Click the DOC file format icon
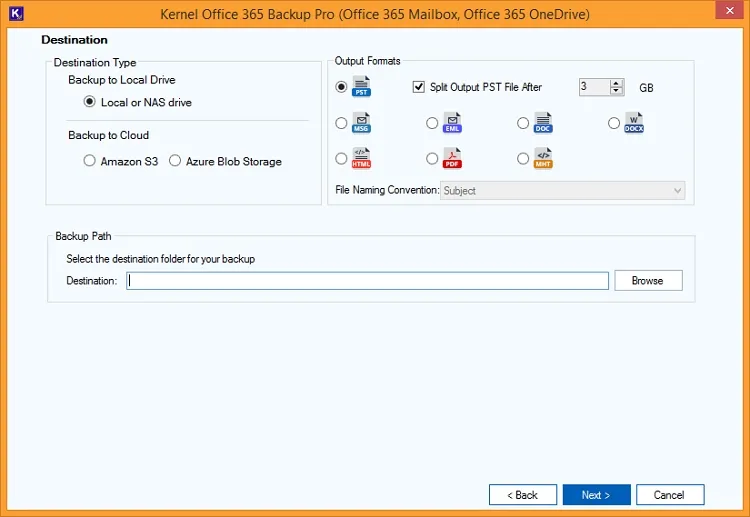The height and width of the screenshot is (517, 750). click(x=543, y=122)
